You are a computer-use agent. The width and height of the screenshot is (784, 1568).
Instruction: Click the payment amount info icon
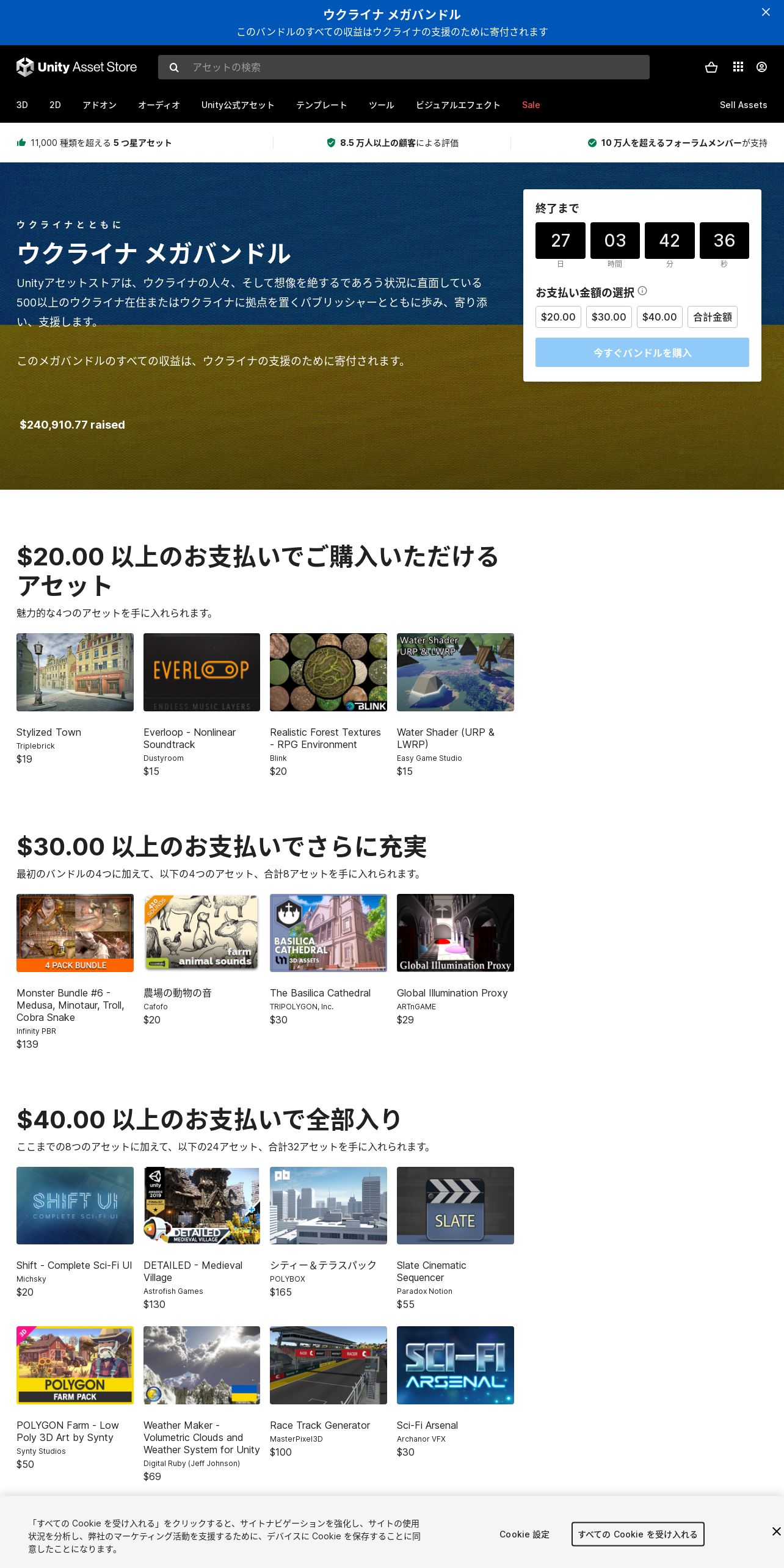(642, 291)
